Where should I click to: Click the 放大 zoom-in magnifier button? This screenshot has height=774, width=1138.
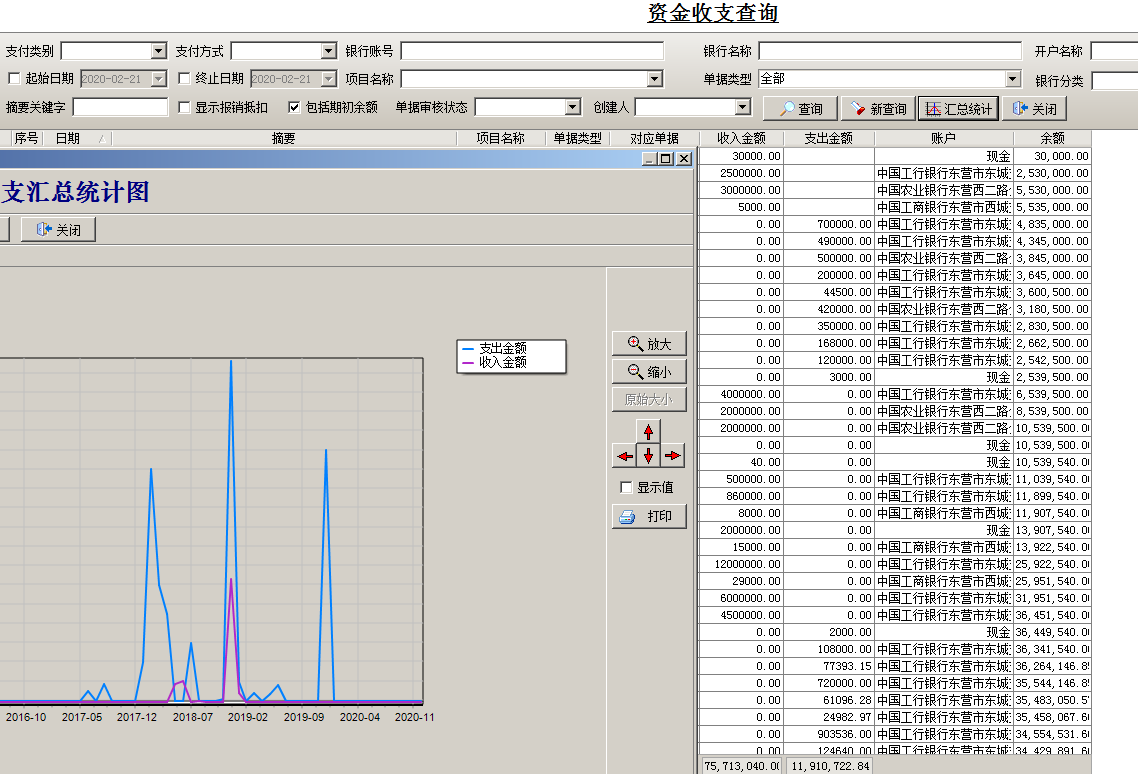649,343
